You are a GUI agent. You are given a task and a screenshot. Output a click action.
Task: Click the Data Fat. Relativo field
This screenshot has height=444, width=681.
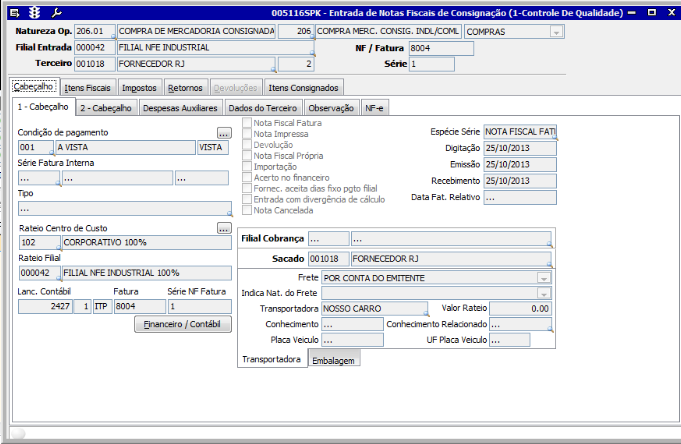coord(519,198)
